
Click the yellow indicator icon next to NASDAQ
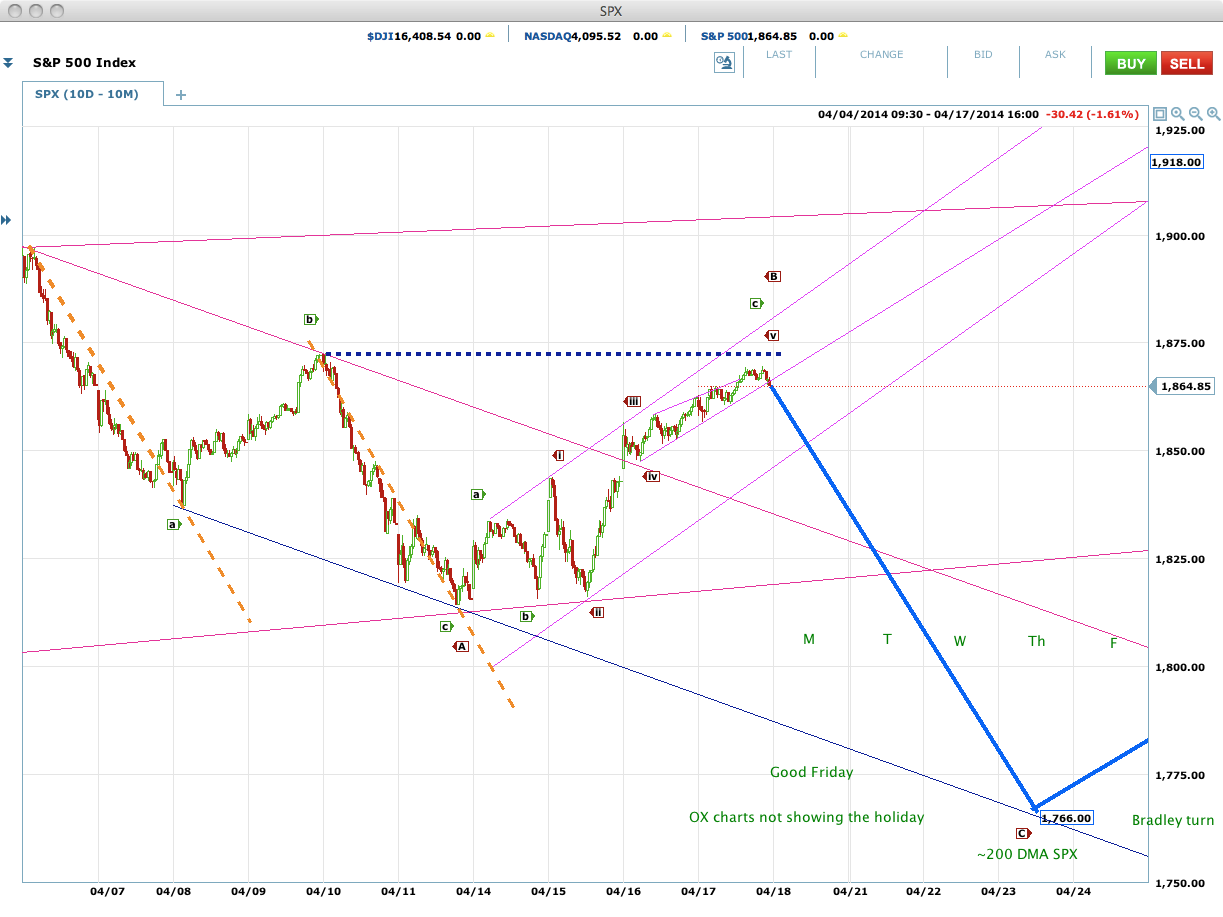[x=668, y=36]
